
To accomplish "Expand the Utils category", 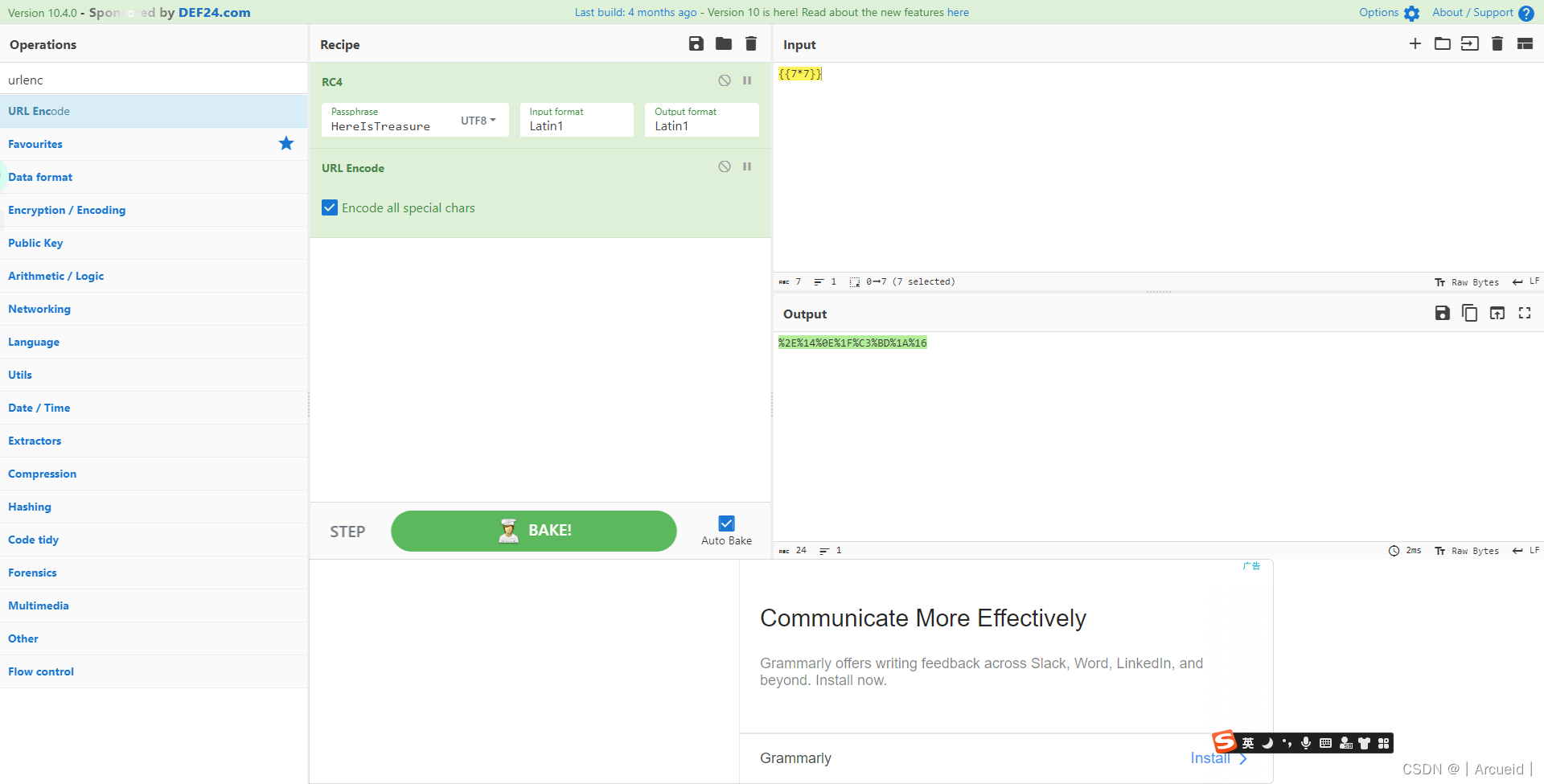I will tap(154, 375).
